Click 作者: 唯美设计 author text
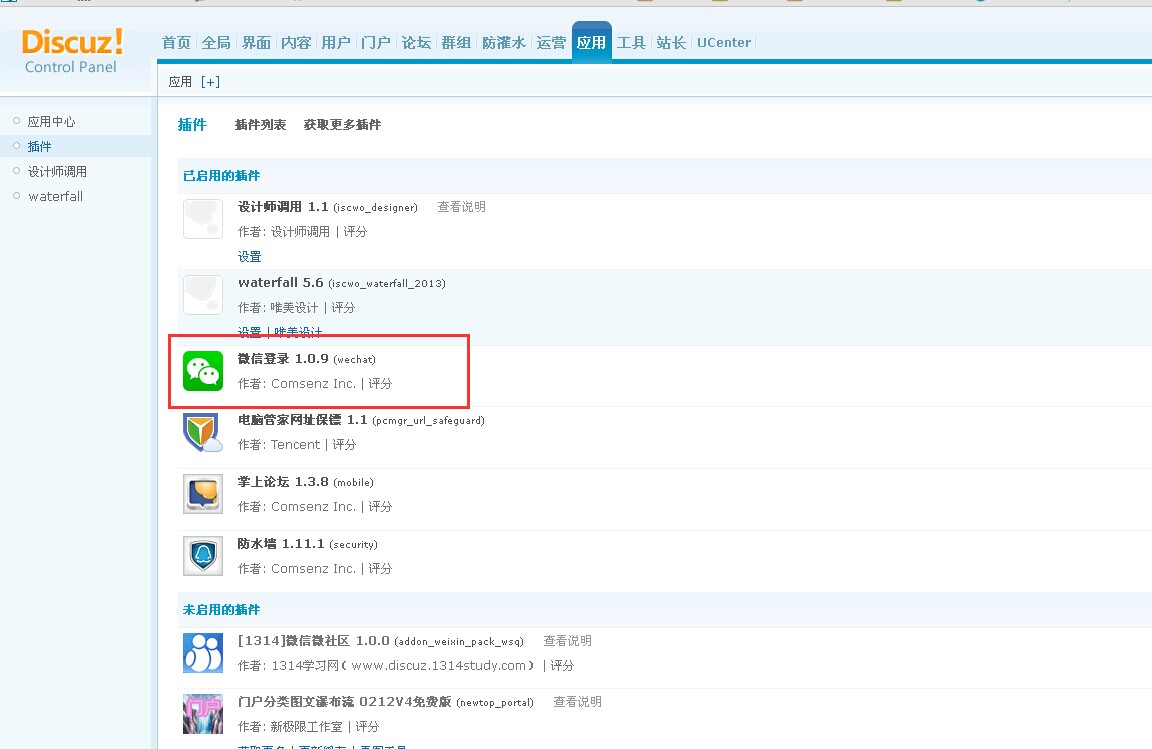Screen dimensions: 1152x749 [x=278, y=307]
